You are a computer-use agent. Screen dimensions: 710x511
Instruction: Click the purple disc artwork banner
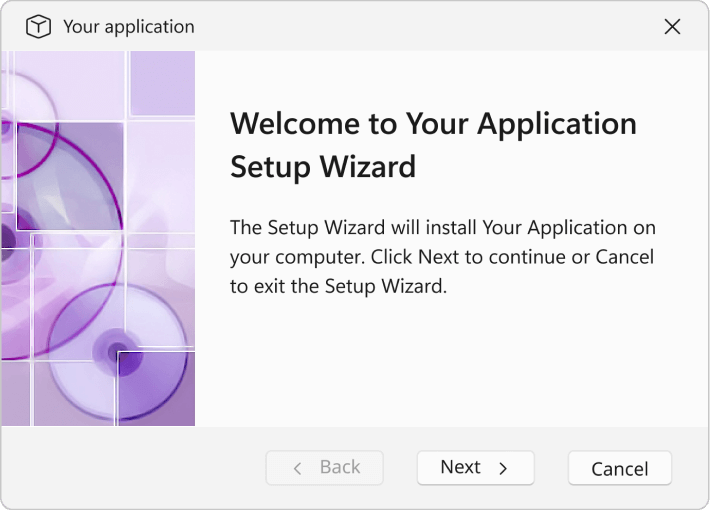coord(98,238)
